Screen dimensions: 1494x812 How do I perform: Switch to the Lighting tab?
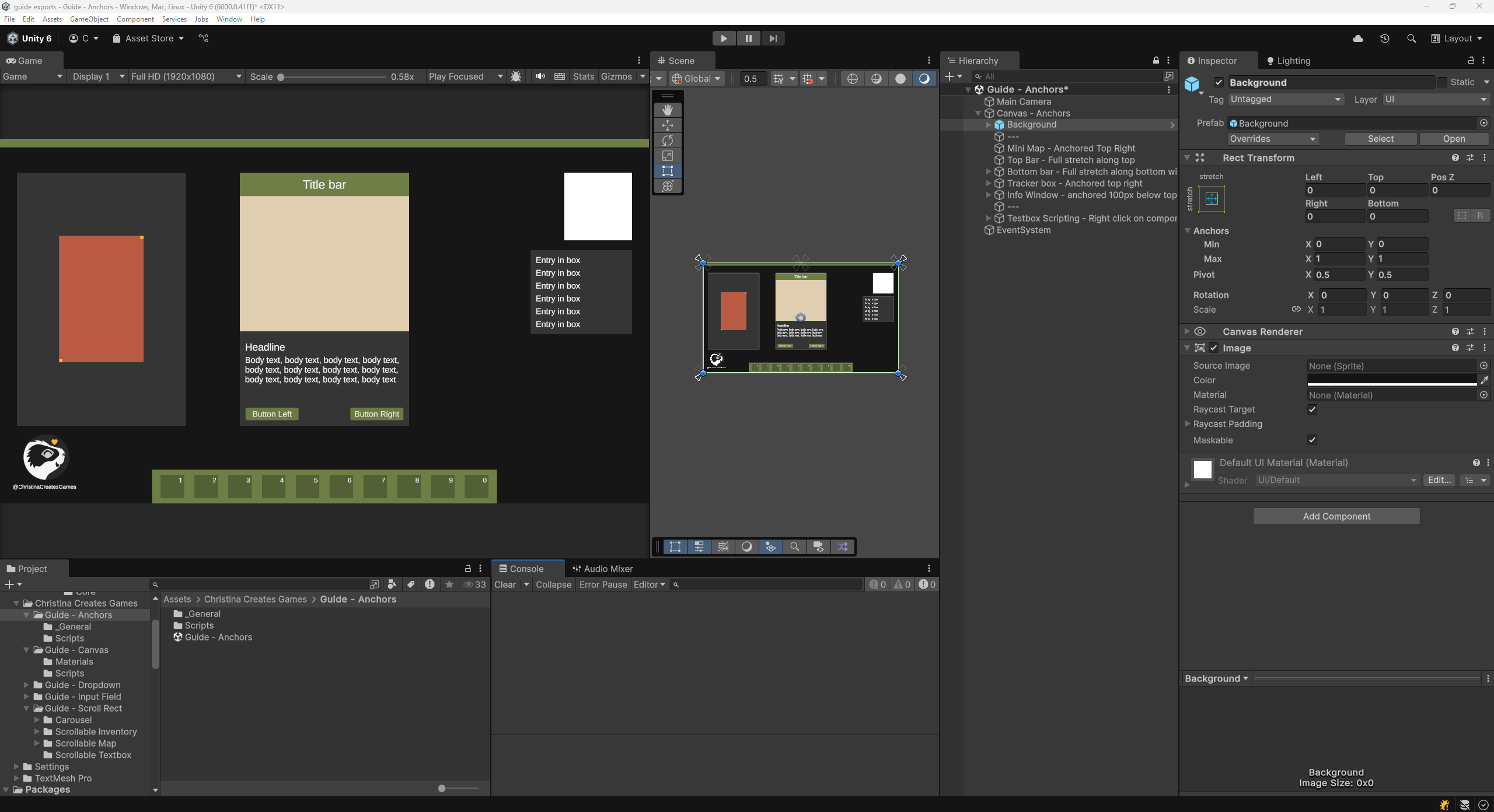pos(1288,61)
